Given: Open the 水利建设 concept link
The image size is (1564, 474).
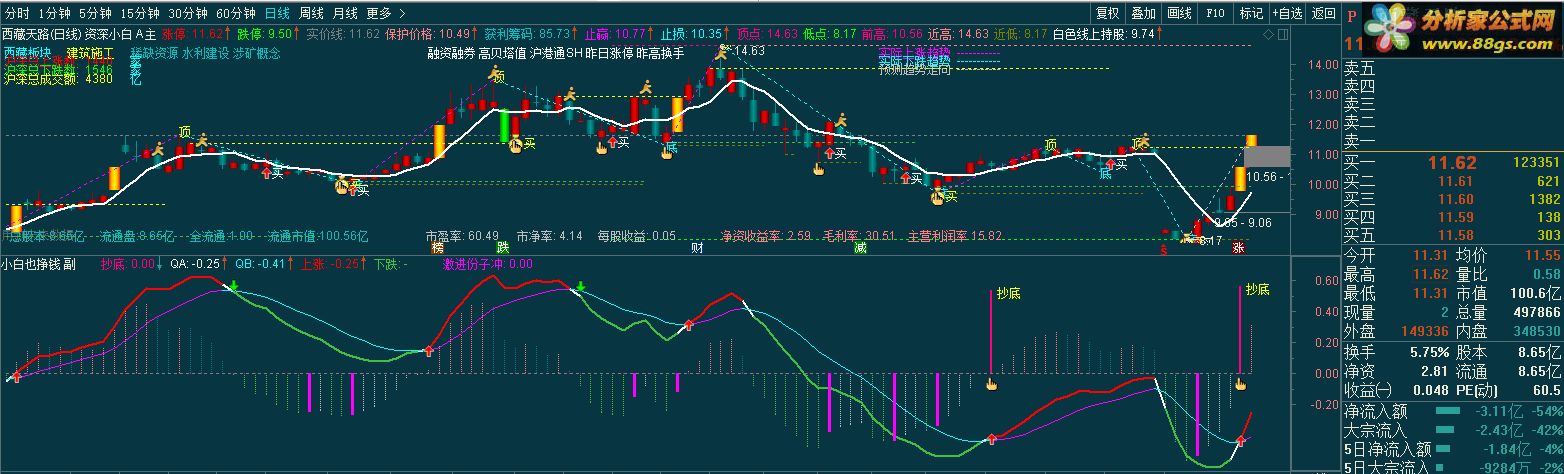Looking at the screenshot, I should (206, 52).
